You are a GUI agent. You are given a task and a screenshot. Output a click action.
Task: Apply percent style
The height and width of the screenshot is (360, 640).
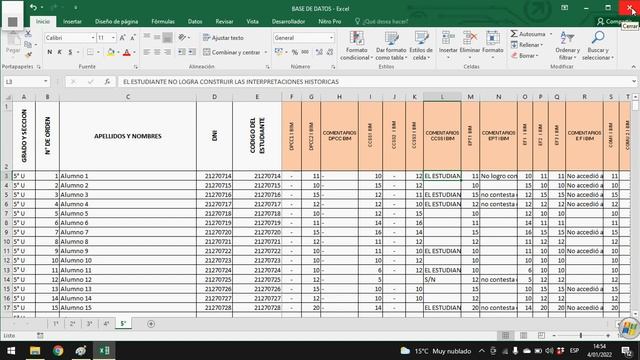295,52
